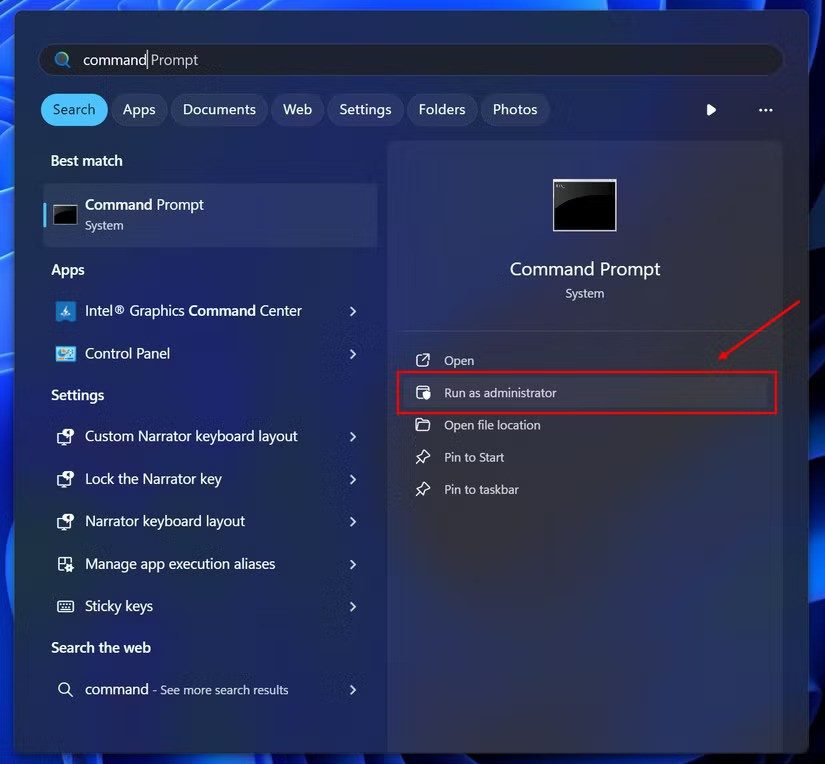Switch to the Photos filter tab
This screenshot has height=764, width=825.
pos(515,109)
